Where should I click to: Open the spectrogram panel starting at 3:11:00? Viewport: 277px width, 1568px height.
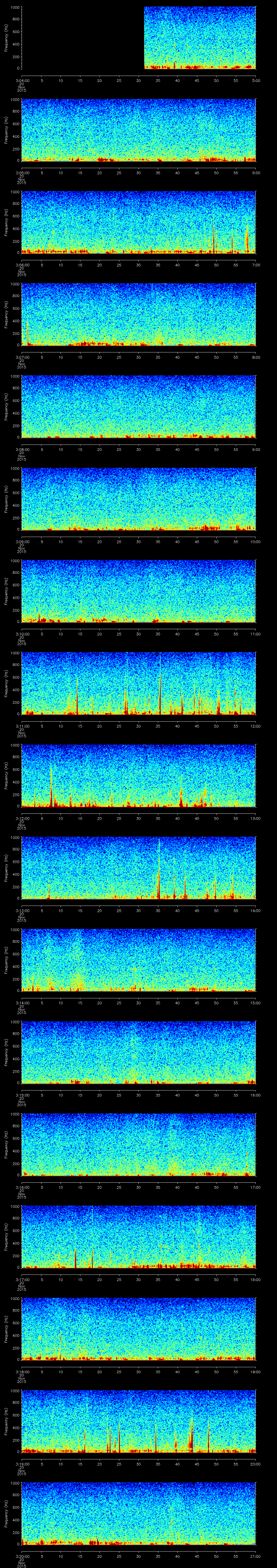pyautogui.click(x=139, y=683)
